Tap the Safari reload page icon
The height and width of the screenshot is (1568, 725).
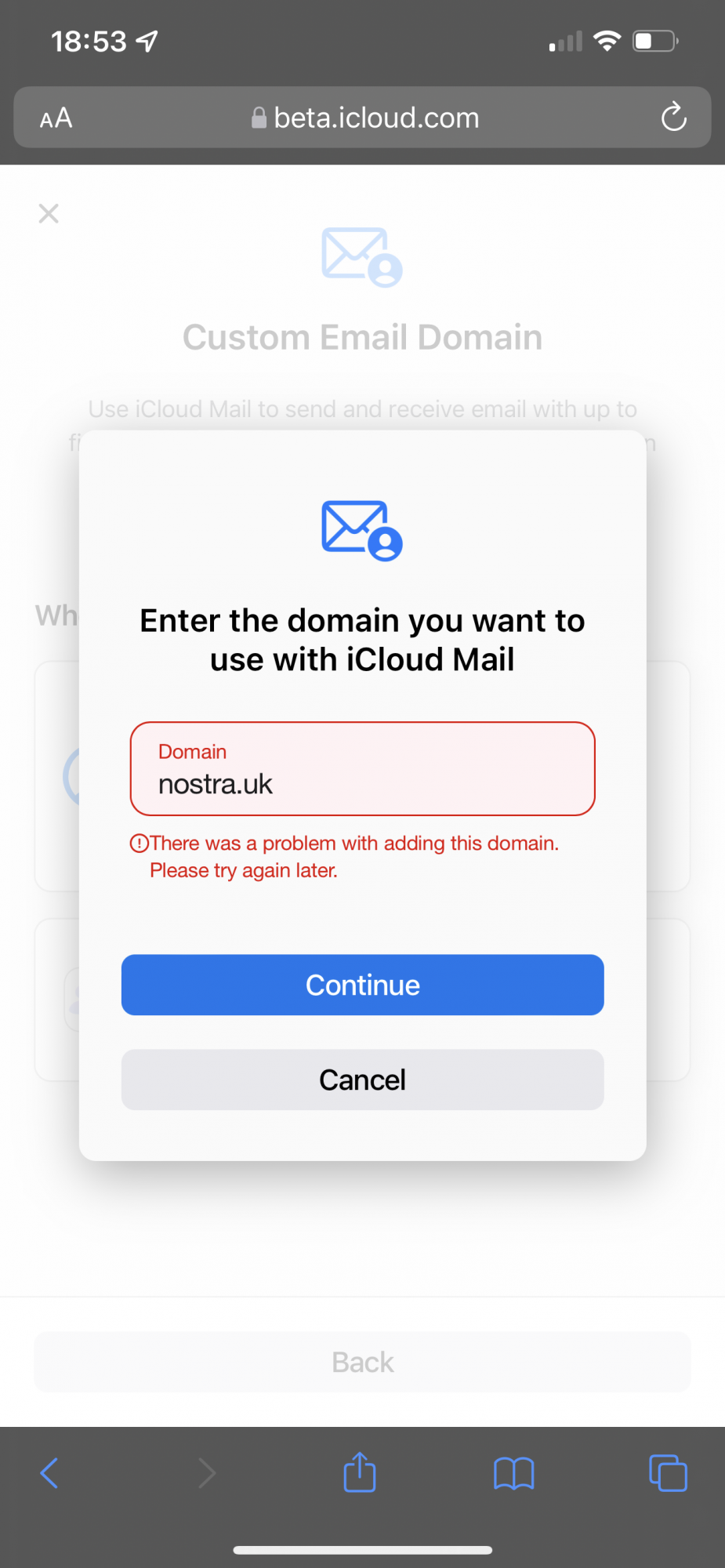click(673, 118)
